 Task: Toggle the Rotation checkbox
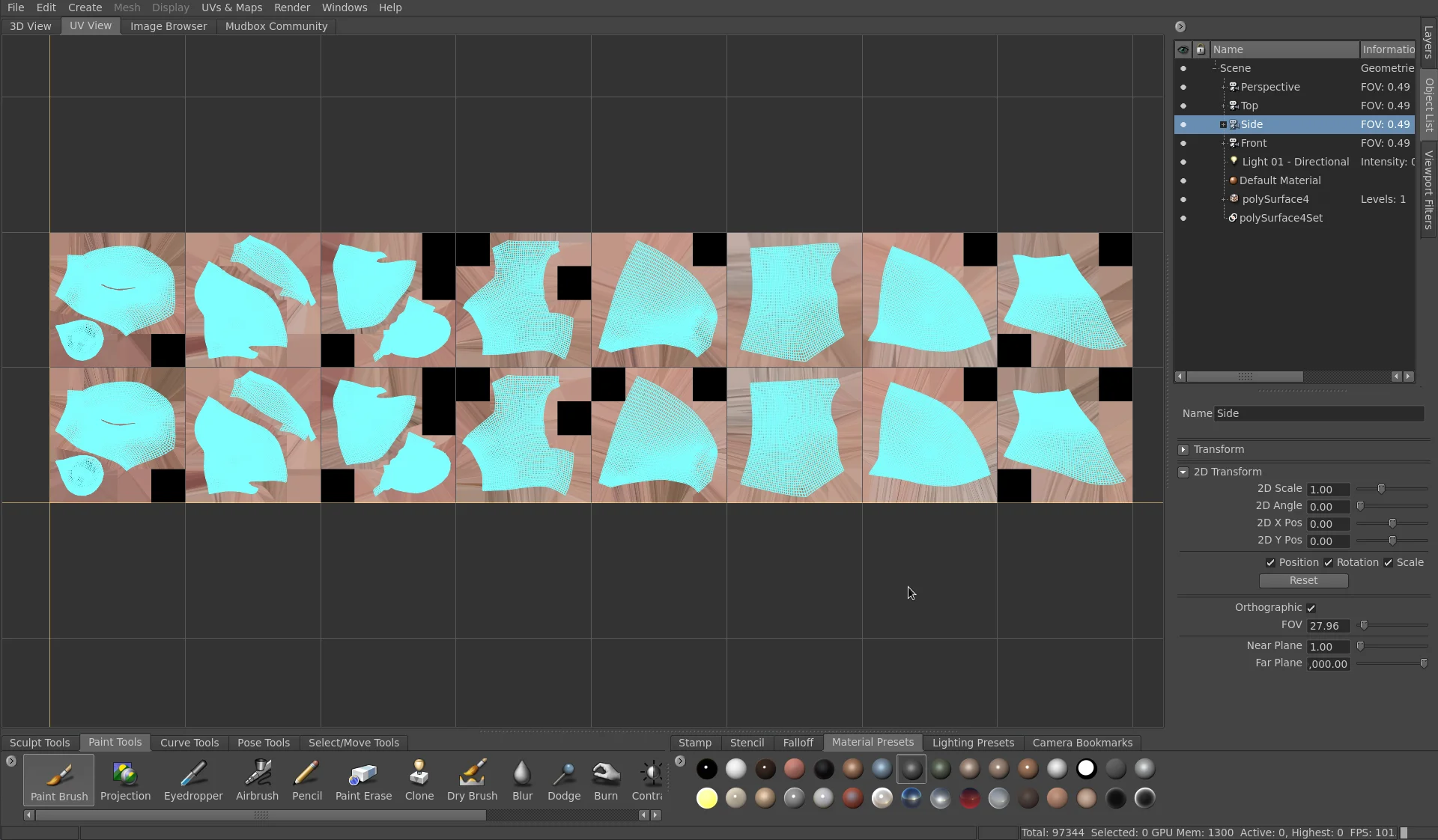[1328, 562]
